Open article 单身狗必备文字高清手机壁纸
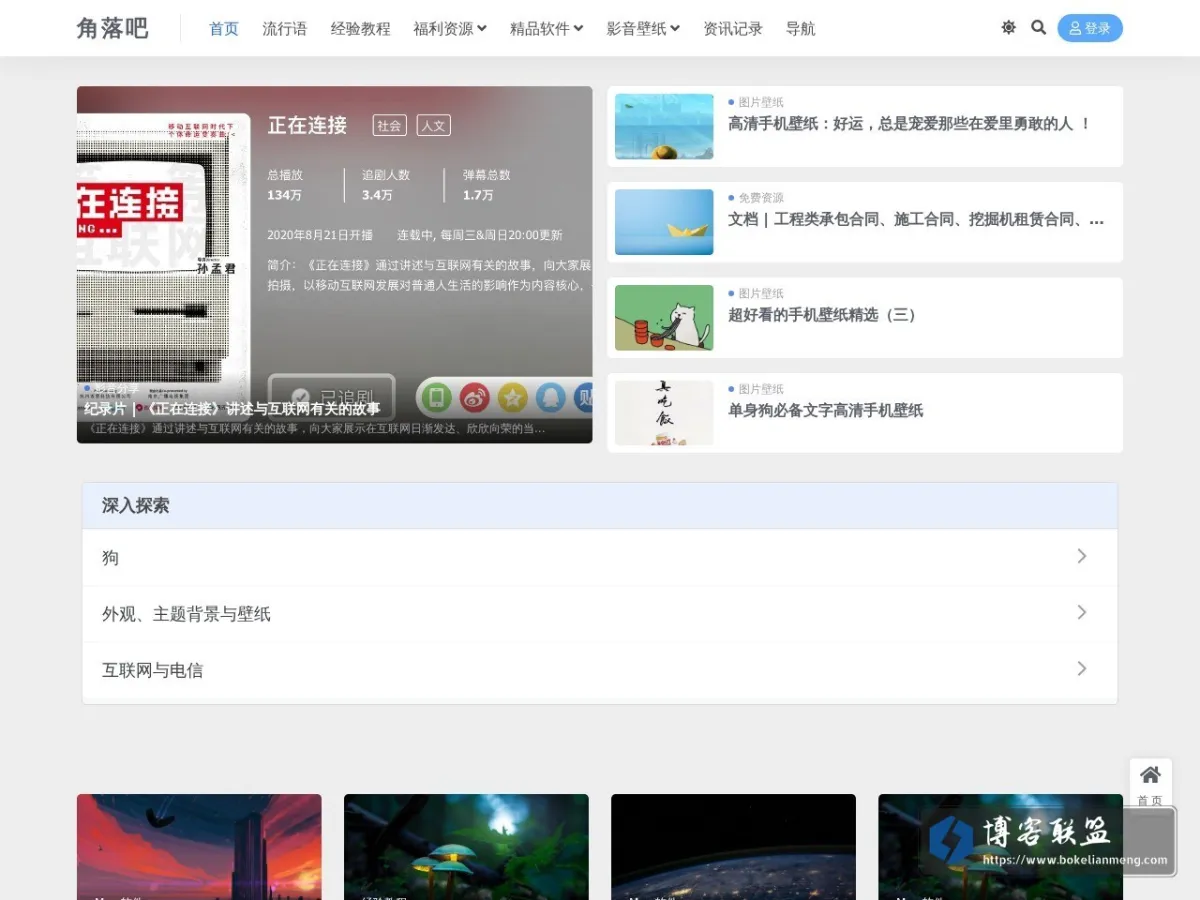The height and width of the screenshot is (900, 1200). (826, 410)
